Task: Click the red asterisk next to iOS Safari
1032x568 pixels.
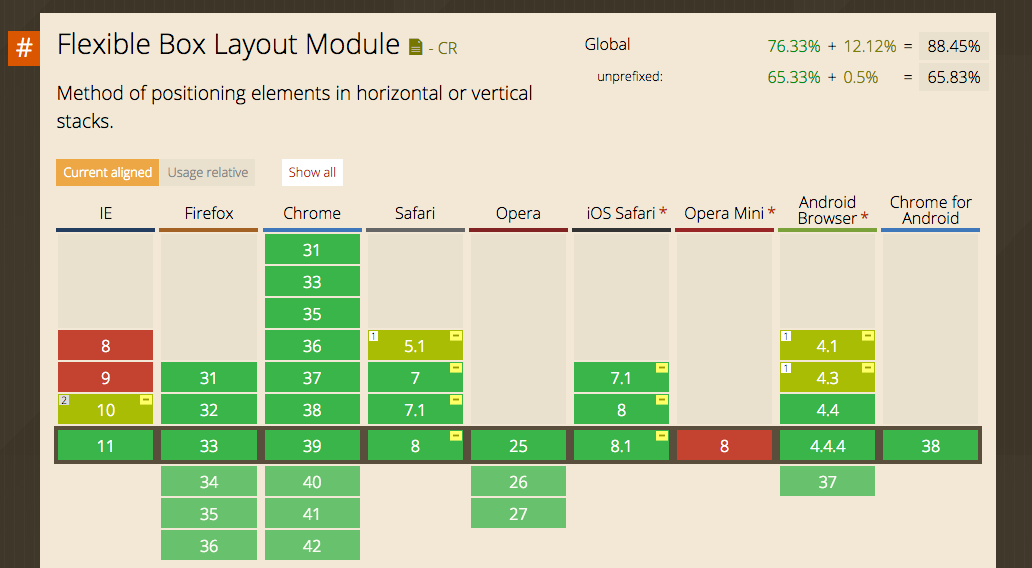Action: click(663, 213)
